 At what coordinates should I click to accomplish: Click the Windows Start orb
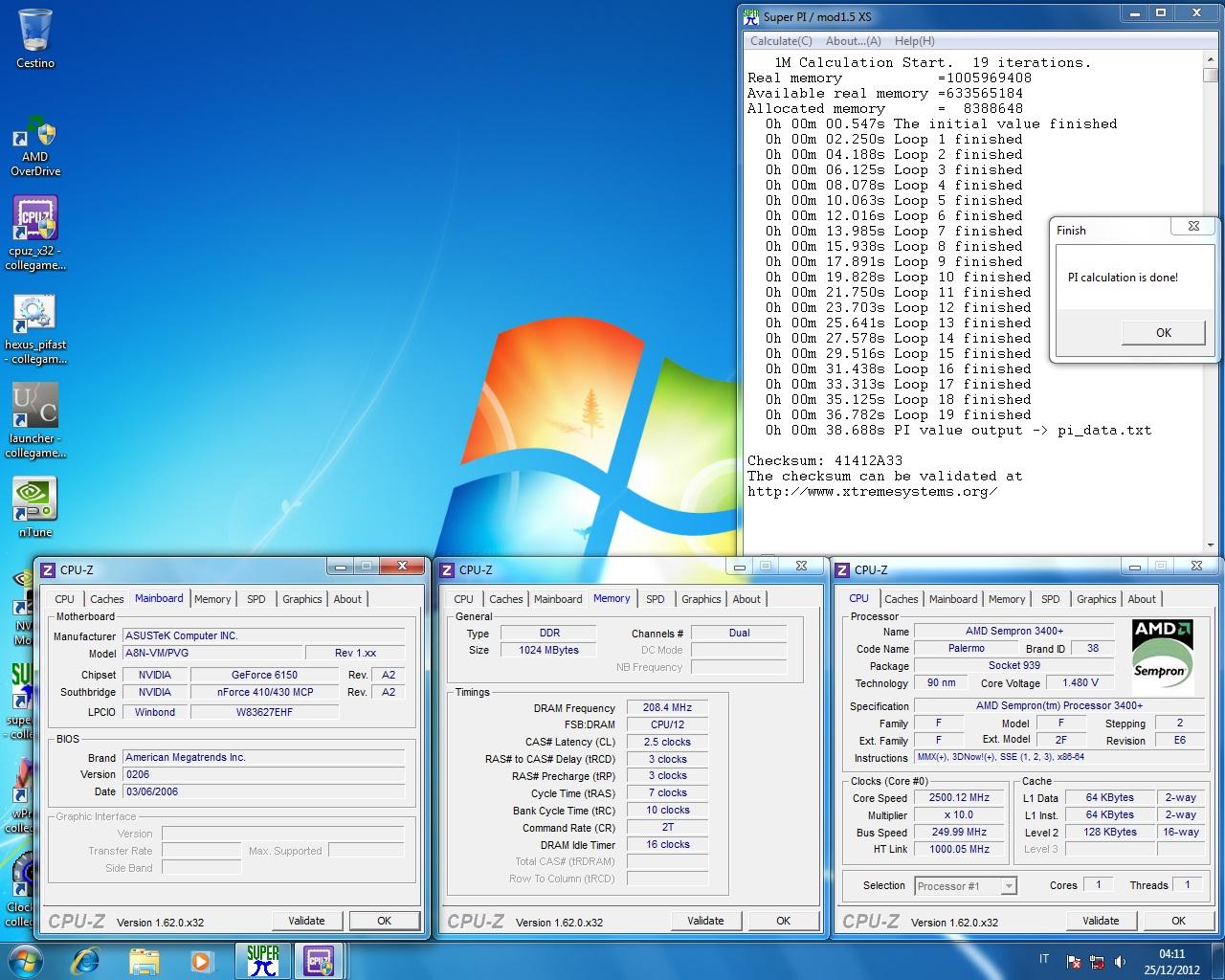(25, 961)
